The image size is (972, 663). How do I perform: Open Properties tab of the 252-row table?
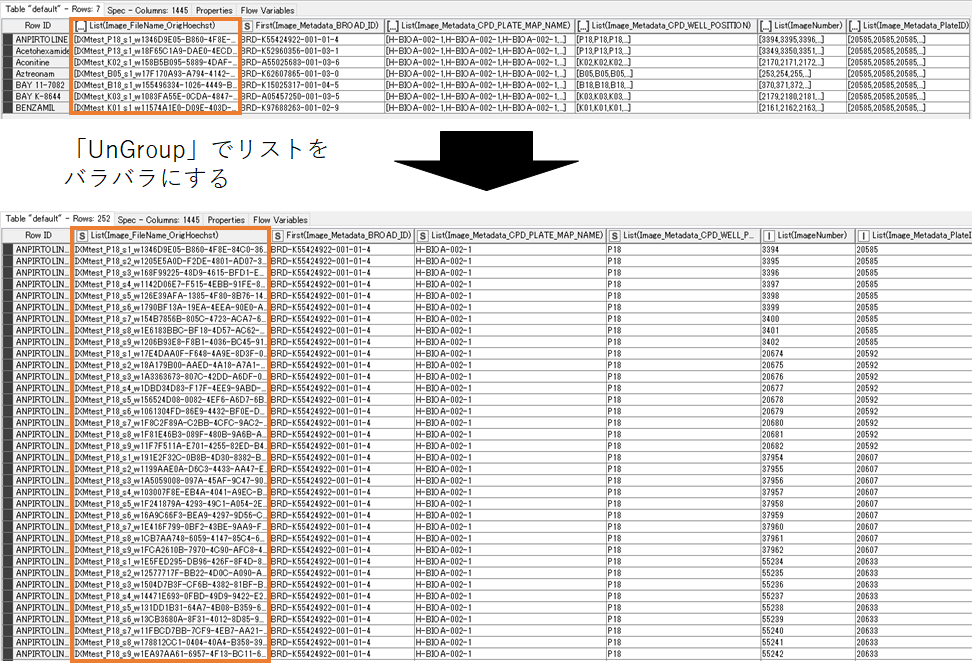226,220
